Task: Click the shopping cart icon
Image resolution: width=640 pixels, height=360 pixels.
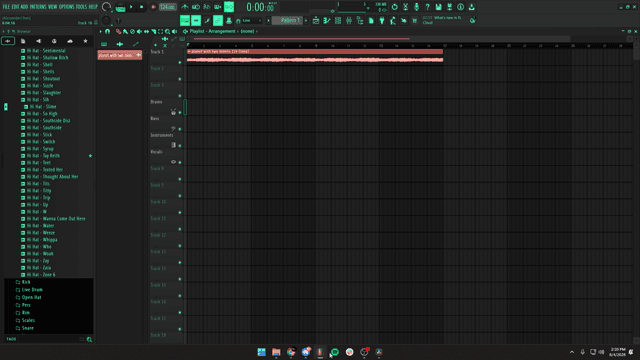Action: click(x=415, y=20)
